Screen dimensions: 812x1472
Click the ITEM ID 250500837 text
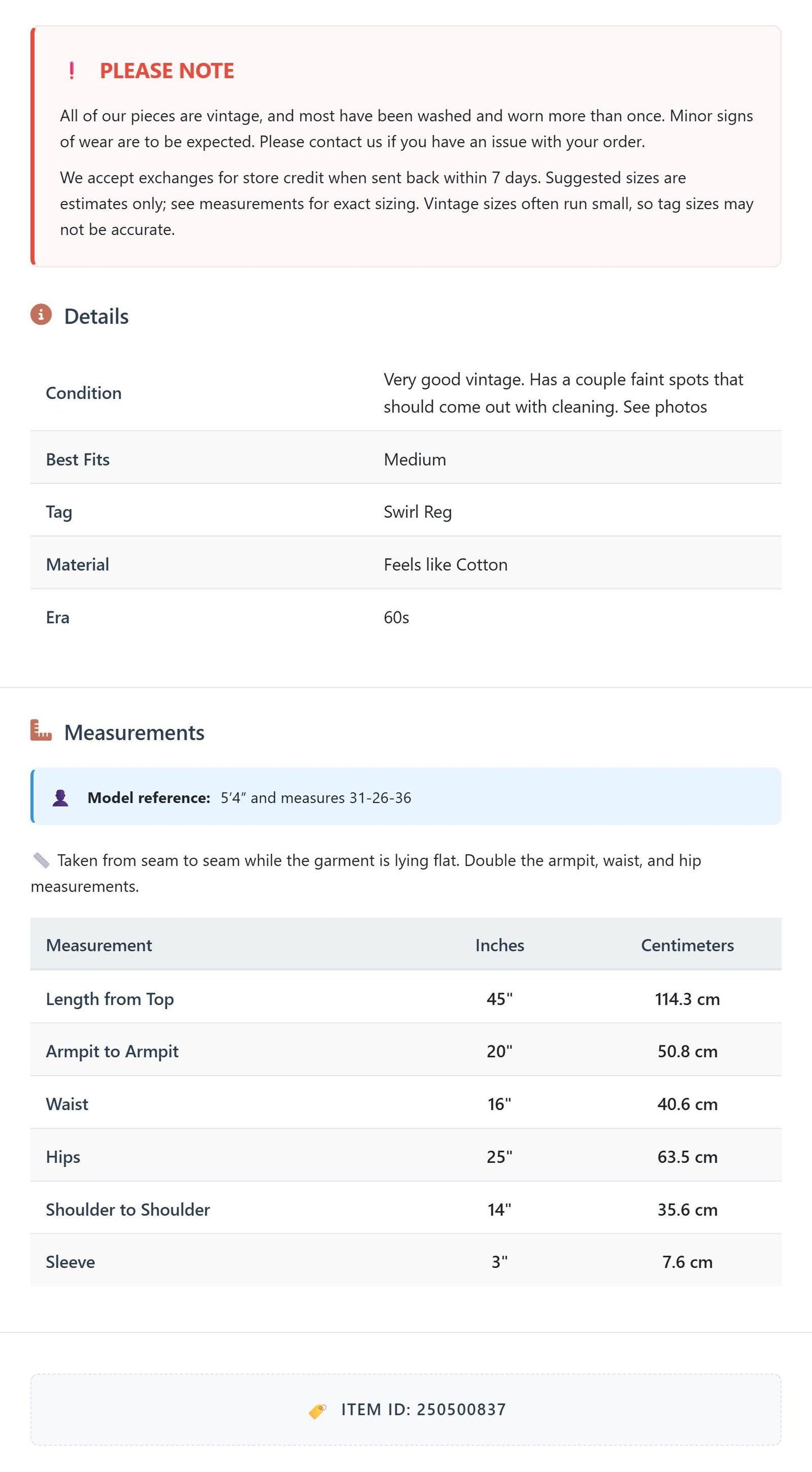pos(424,1410)
